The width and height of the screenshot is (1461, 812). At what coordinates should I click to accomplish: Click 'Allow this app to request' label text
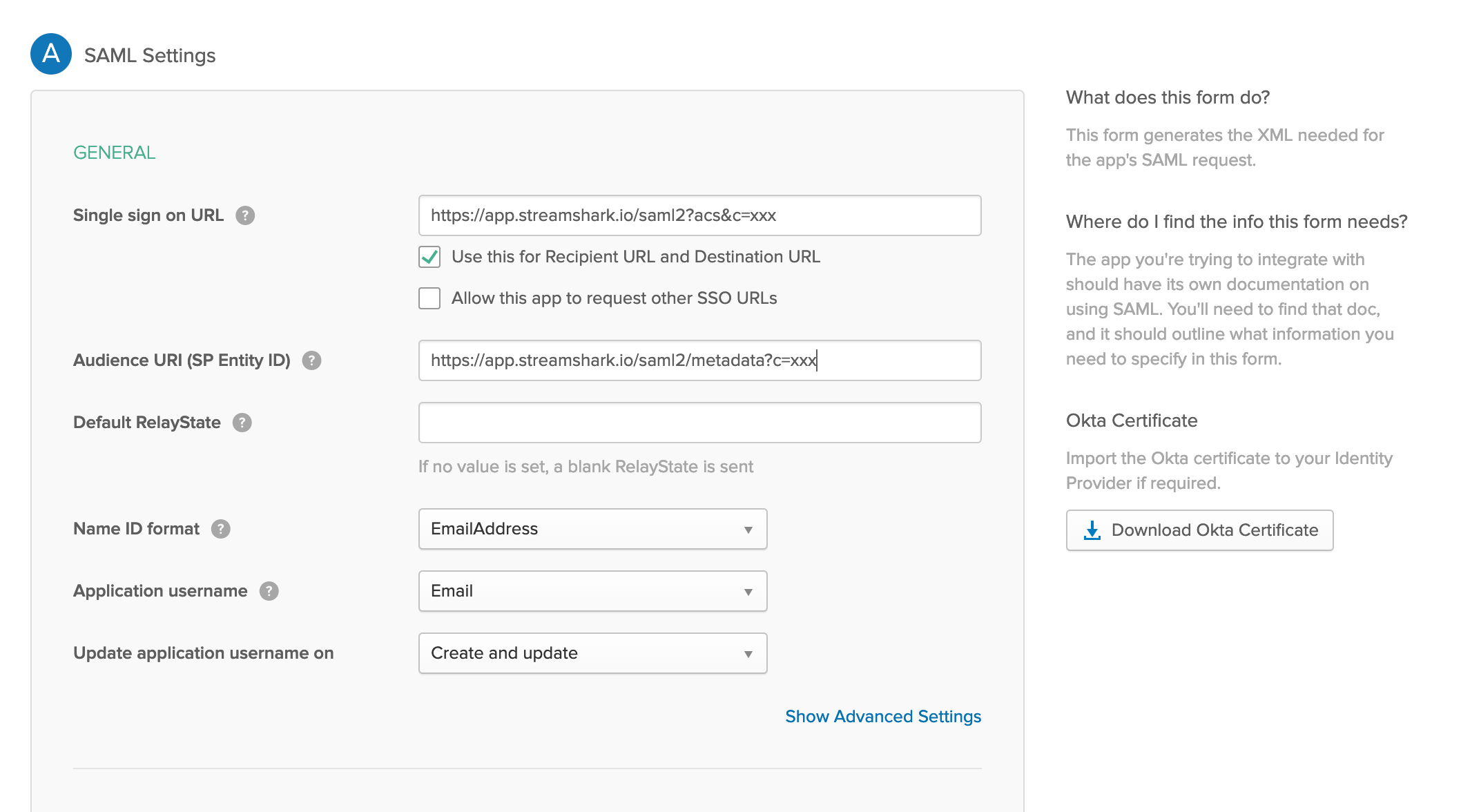pyautogui.click(x=615, y=298)
